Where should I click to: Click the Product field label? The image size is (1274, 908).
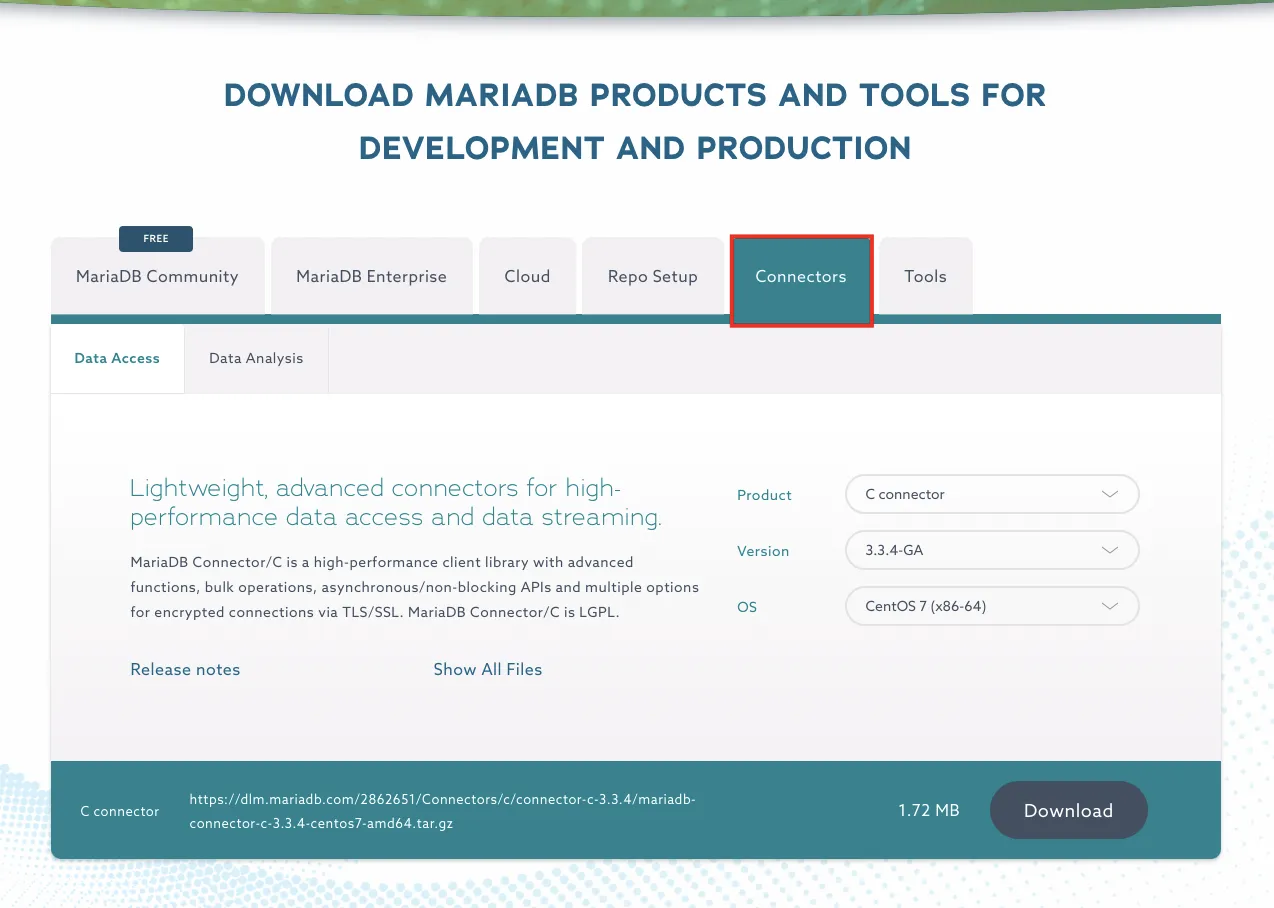(764, 495)
